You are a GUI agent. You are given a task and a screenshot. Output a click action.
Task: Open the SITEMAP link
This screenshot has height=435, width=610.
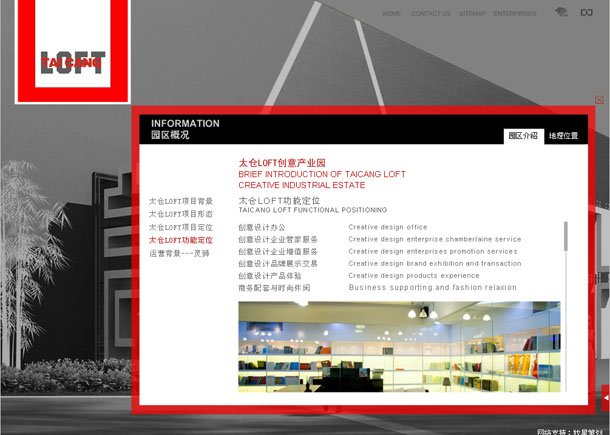tap(472, 14)
